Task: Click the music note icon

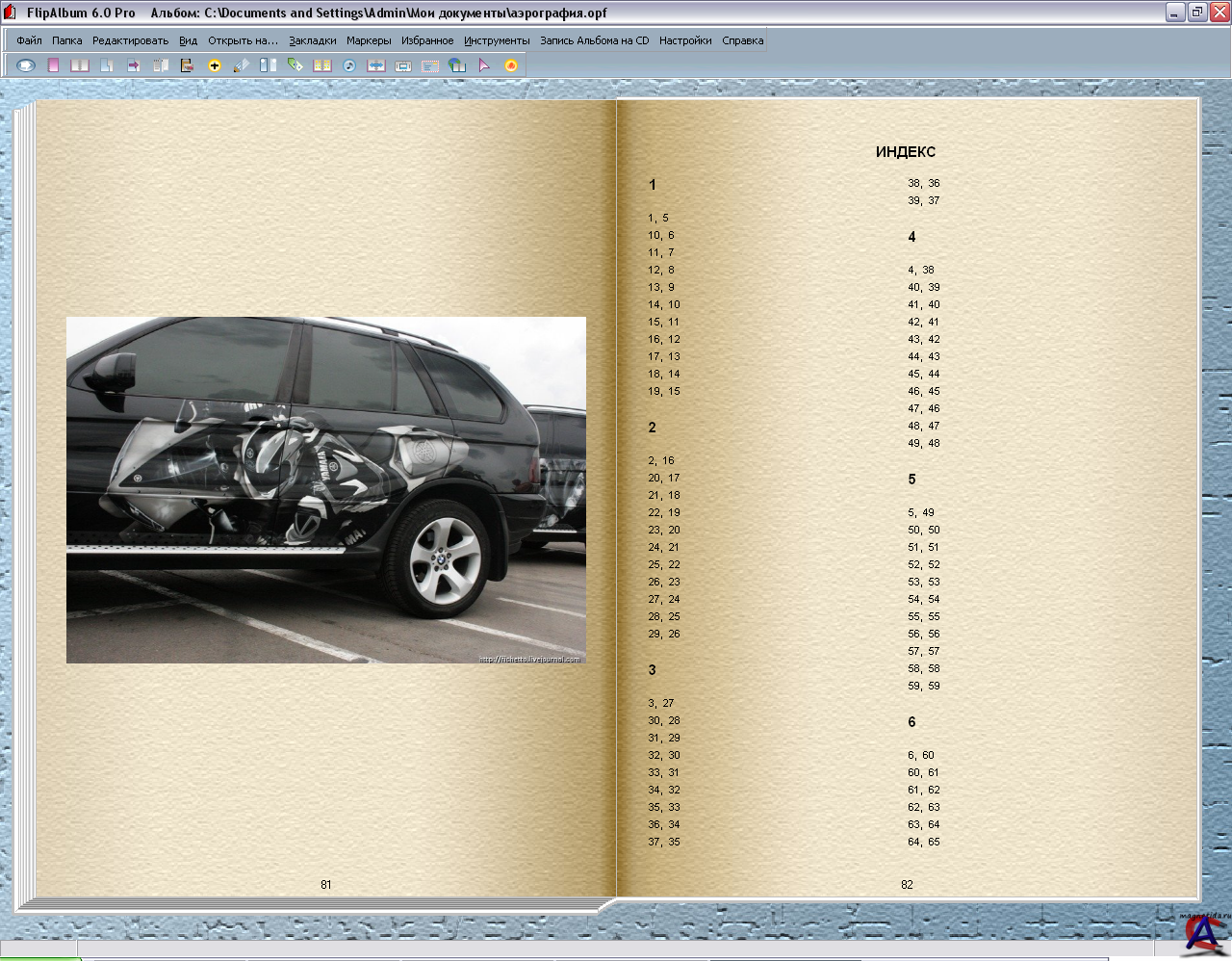Action: point(349,65)
